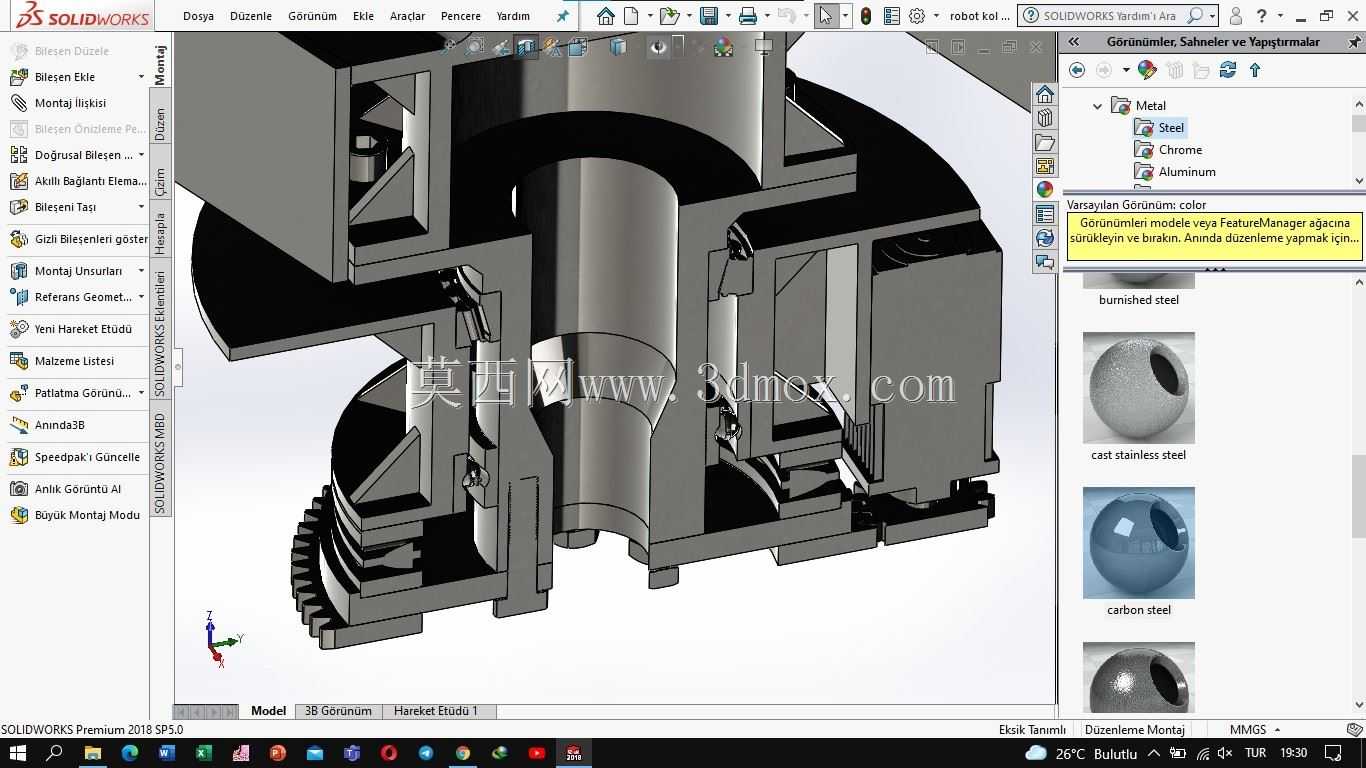Click the Rebuild traffic light icon

866,16
